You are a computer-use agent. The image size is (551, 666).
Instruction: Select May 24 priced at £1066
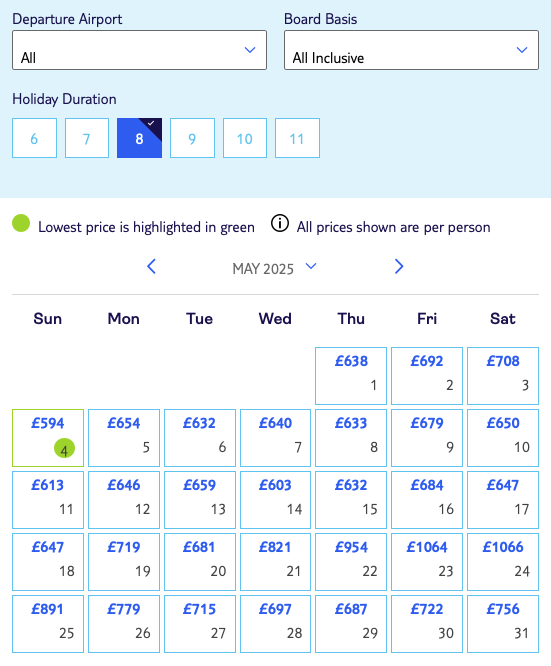(503, 562)
